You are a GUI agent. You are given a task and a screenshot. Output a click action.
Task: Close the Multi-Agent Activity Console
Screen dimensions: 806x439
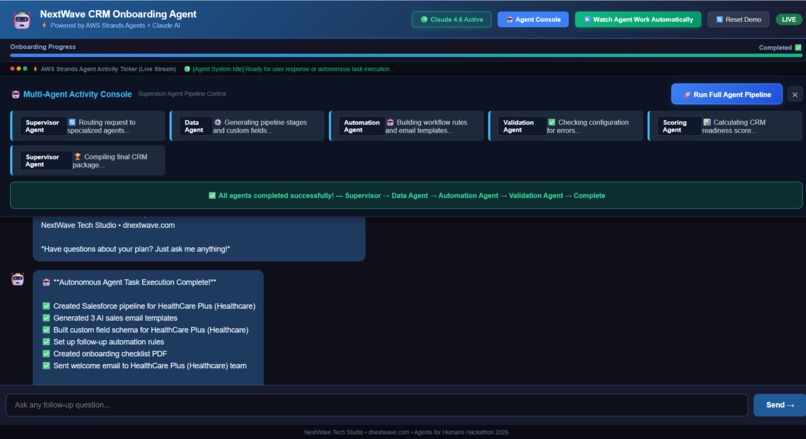795,95
